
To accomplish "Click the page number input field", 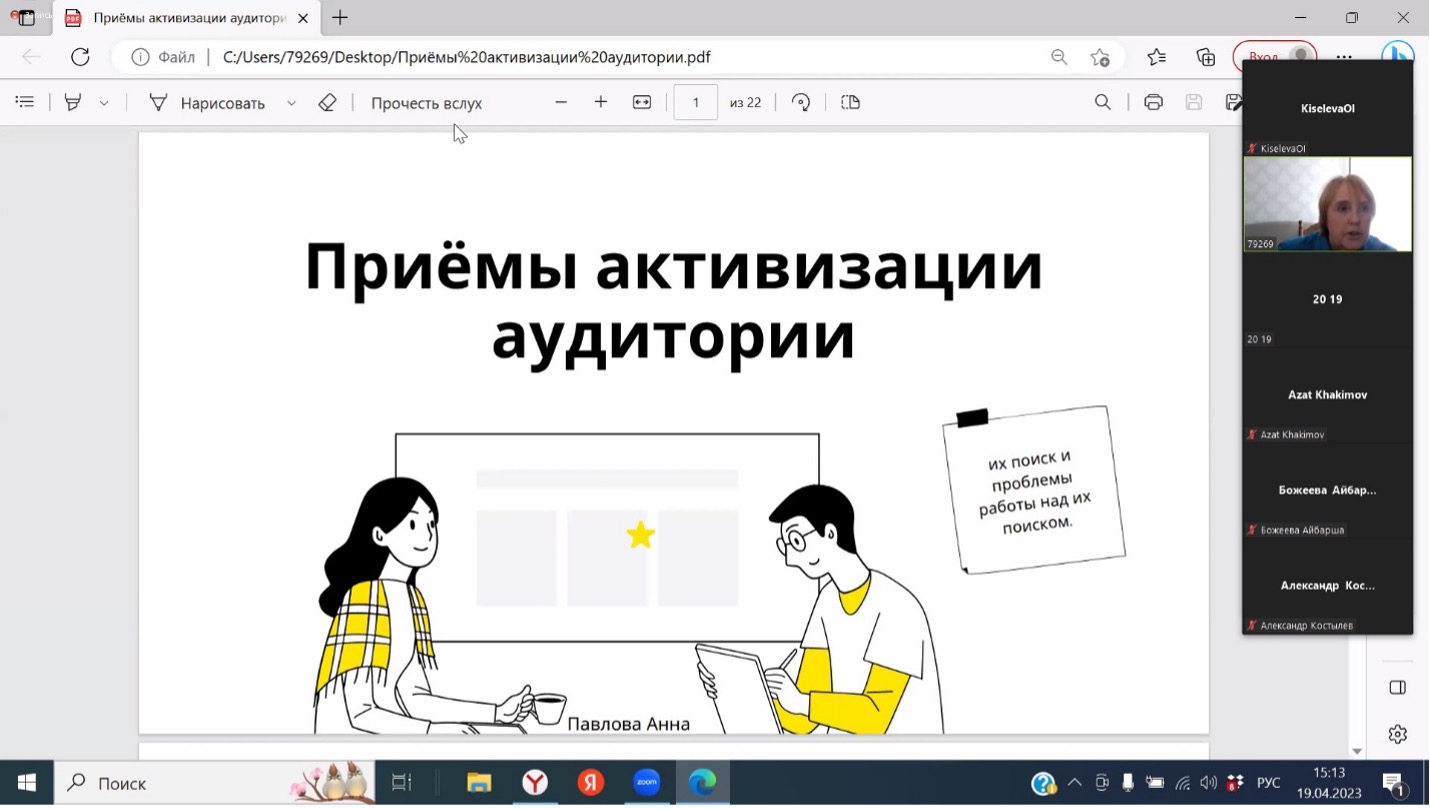I will [696, 102].
